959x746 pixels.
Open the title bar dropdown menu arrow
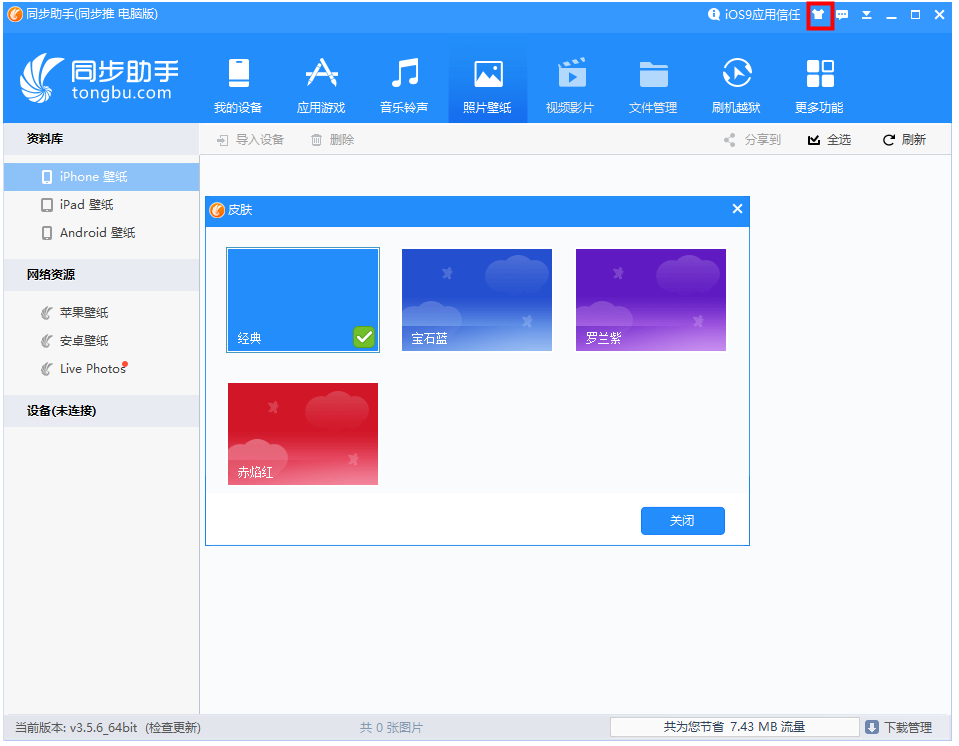tap(867, 15)
